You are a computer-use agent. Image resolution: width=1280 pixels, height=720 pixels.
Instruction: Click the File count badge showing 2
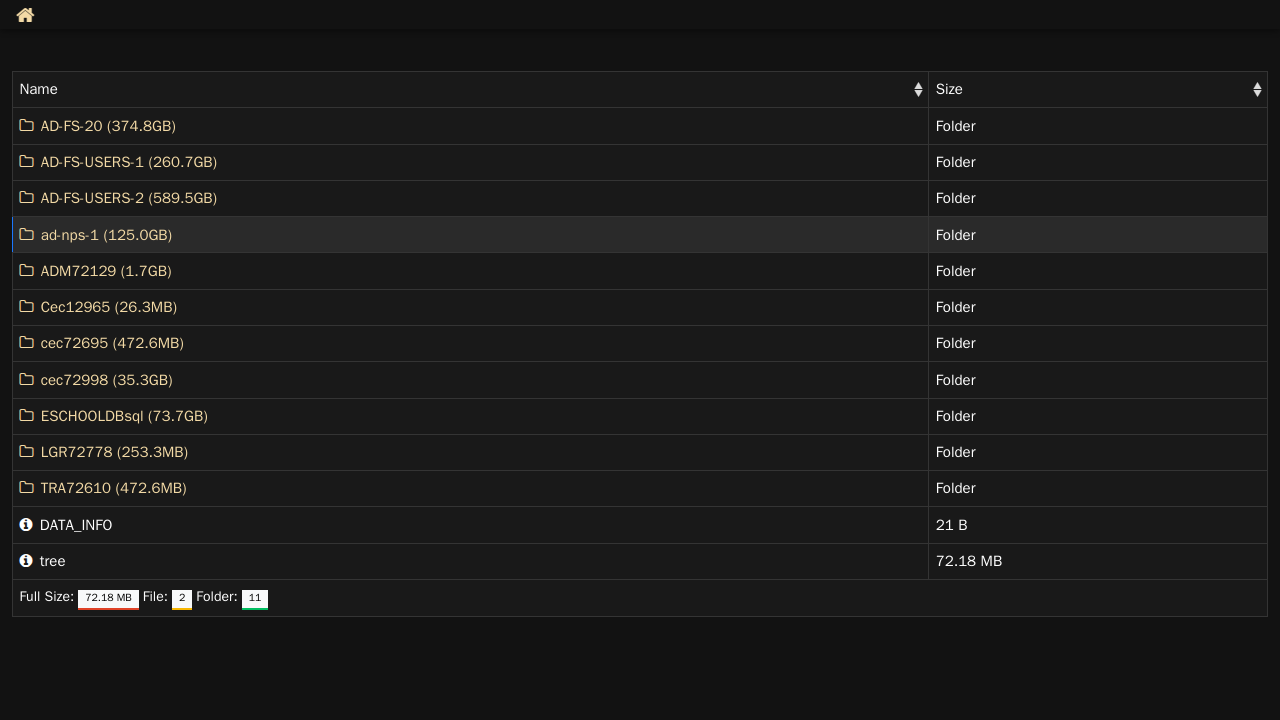182,599
